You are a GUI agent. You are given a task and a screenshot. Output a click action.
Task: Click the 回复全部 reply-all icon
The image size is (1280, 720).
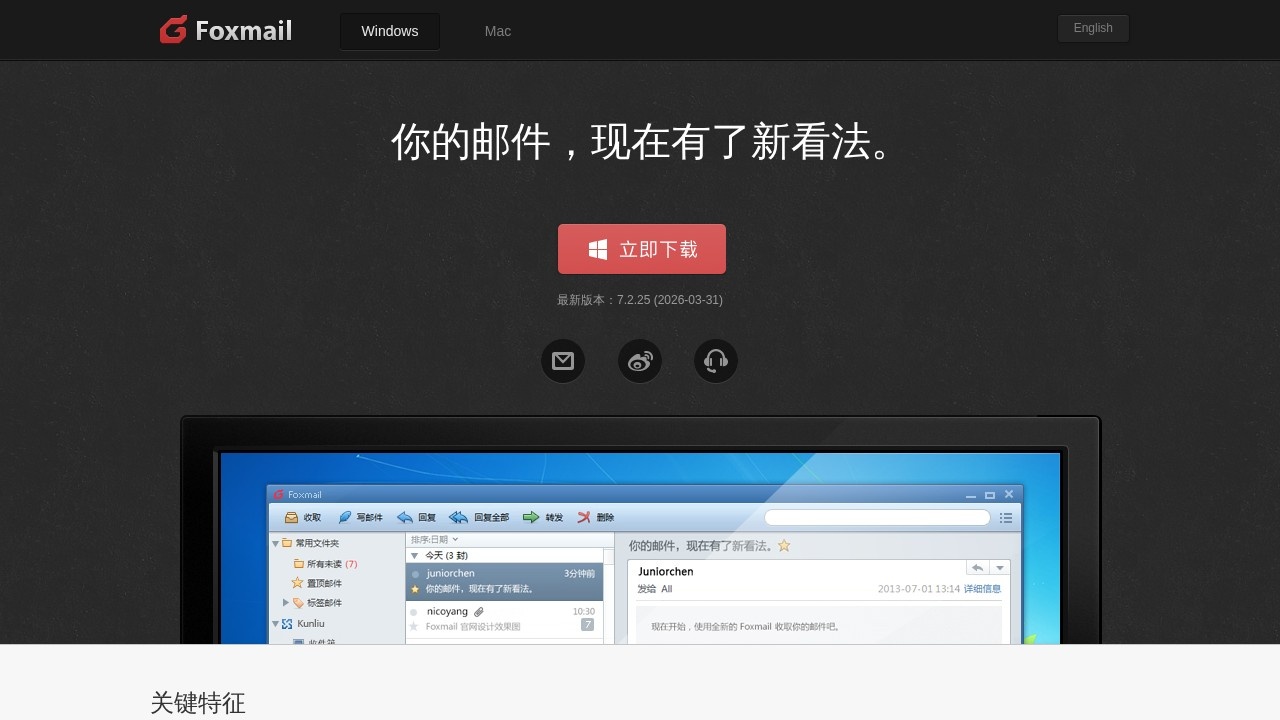[x=458, y=517]
